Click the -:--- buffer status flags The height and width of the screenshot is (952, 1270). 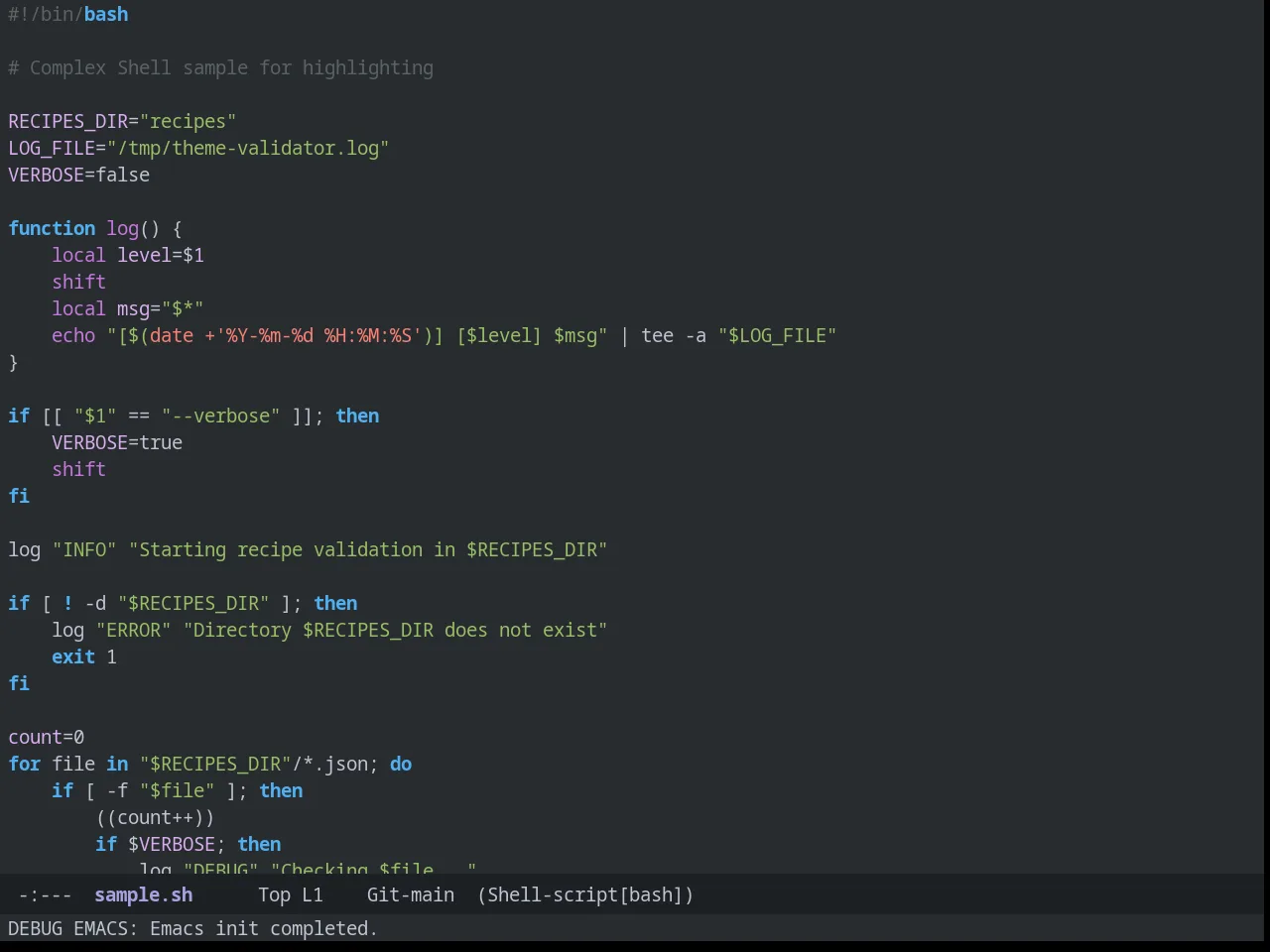pyautogui.click(x=45, y=894)
